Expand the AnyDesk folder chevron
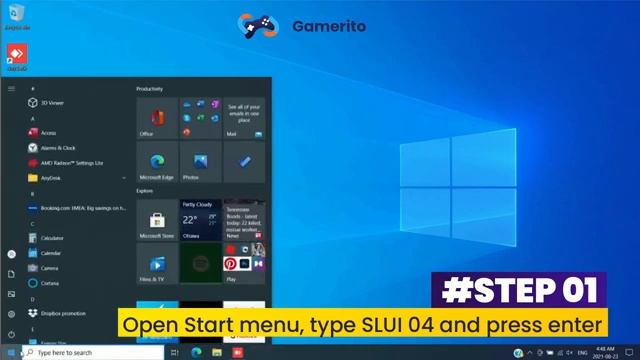The height and width of the screenshot is (360, 640). tap(124, 178)
